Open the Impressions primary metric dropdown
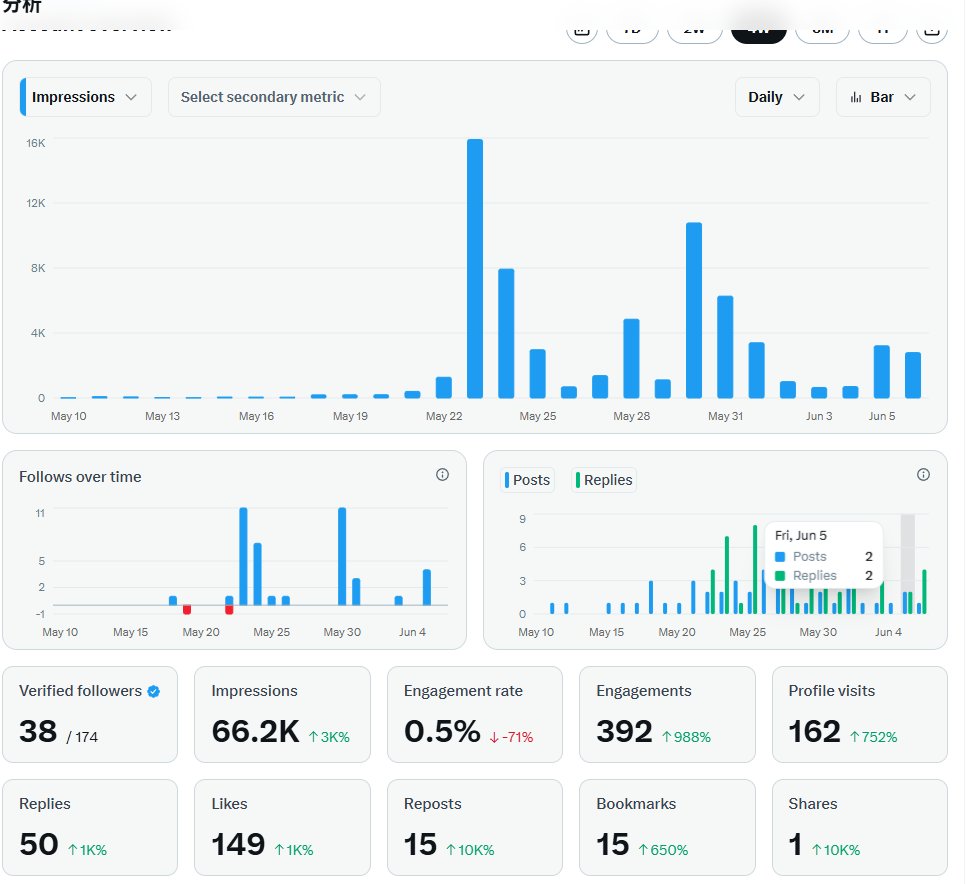This screenshot has height=884, width=974. pos(86,97)
